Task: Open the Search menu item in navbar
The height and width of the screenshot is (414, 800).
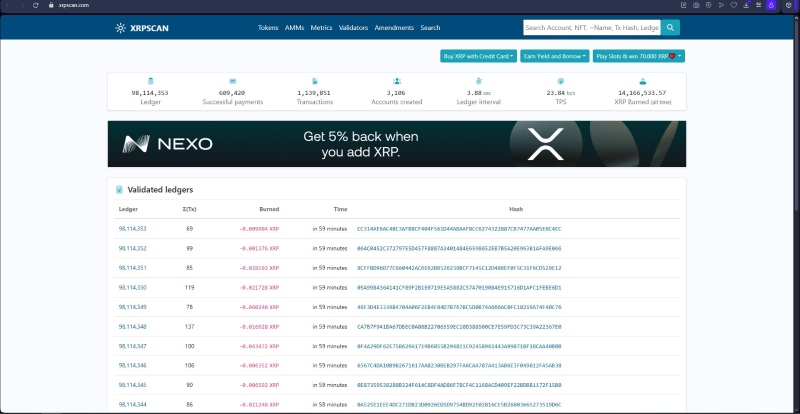Action: tap(430, 28)
